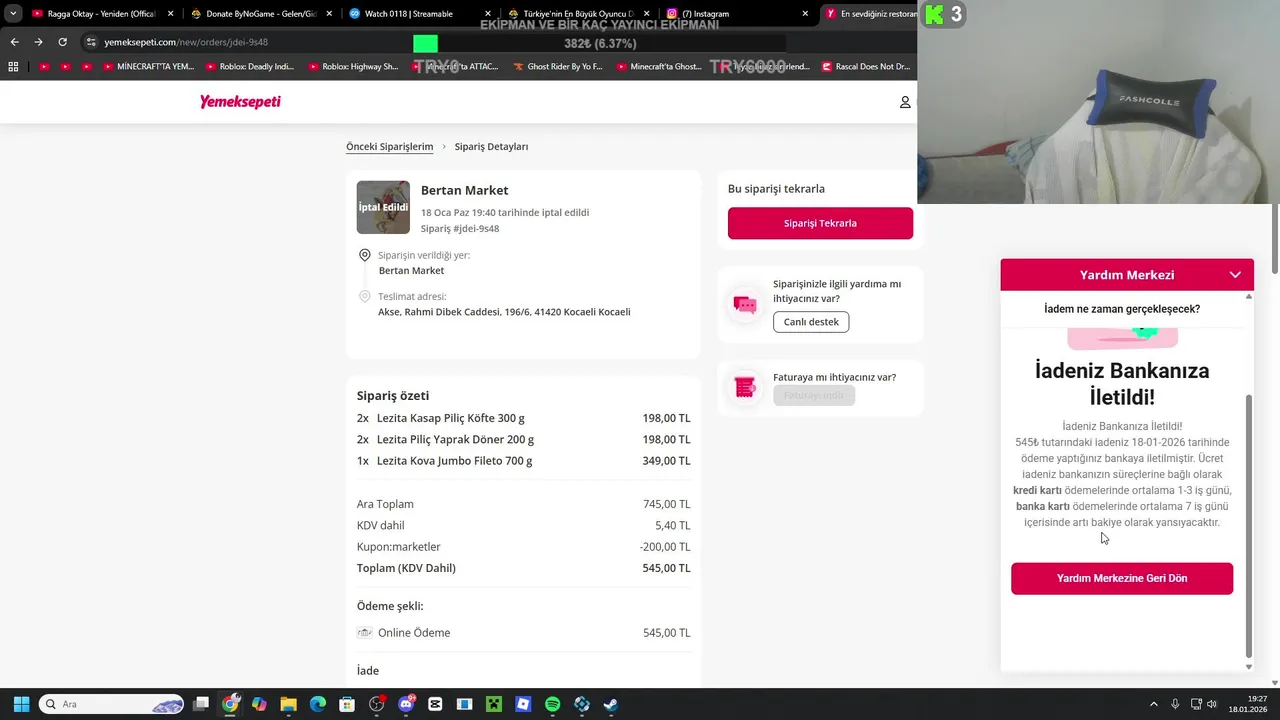Click the Lezita Kova Jumbo Fileto item
The width and height of the screenshot is (1280, 720).
[454, 461]
